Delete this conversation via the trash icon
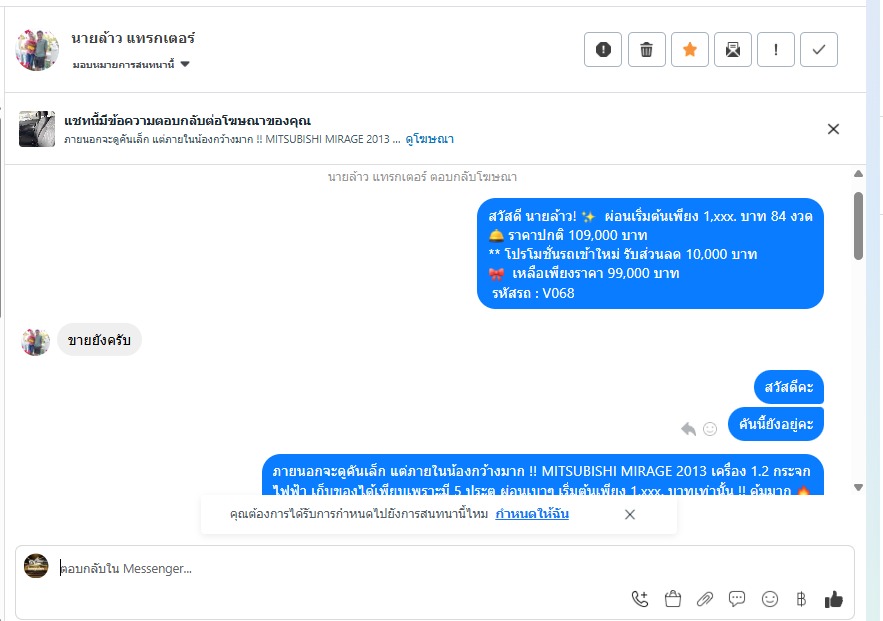This screenshot has height=621, width=883. click(646, 50)
